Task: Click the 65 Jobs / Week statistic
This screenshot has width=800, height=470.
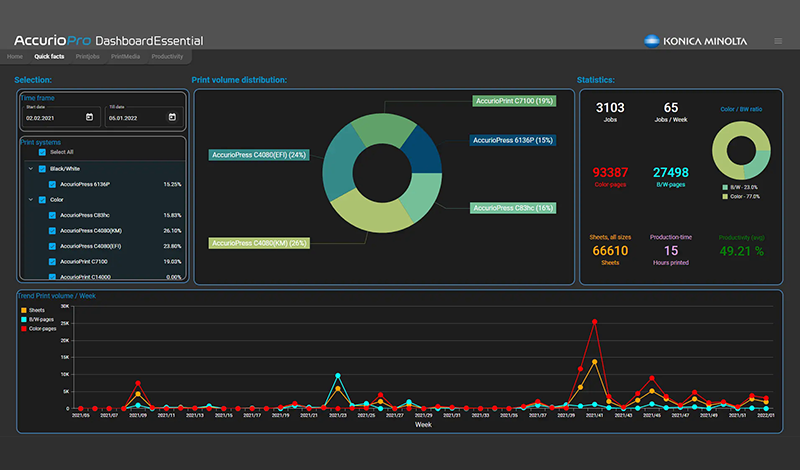Action: click(x=670, y=112)
